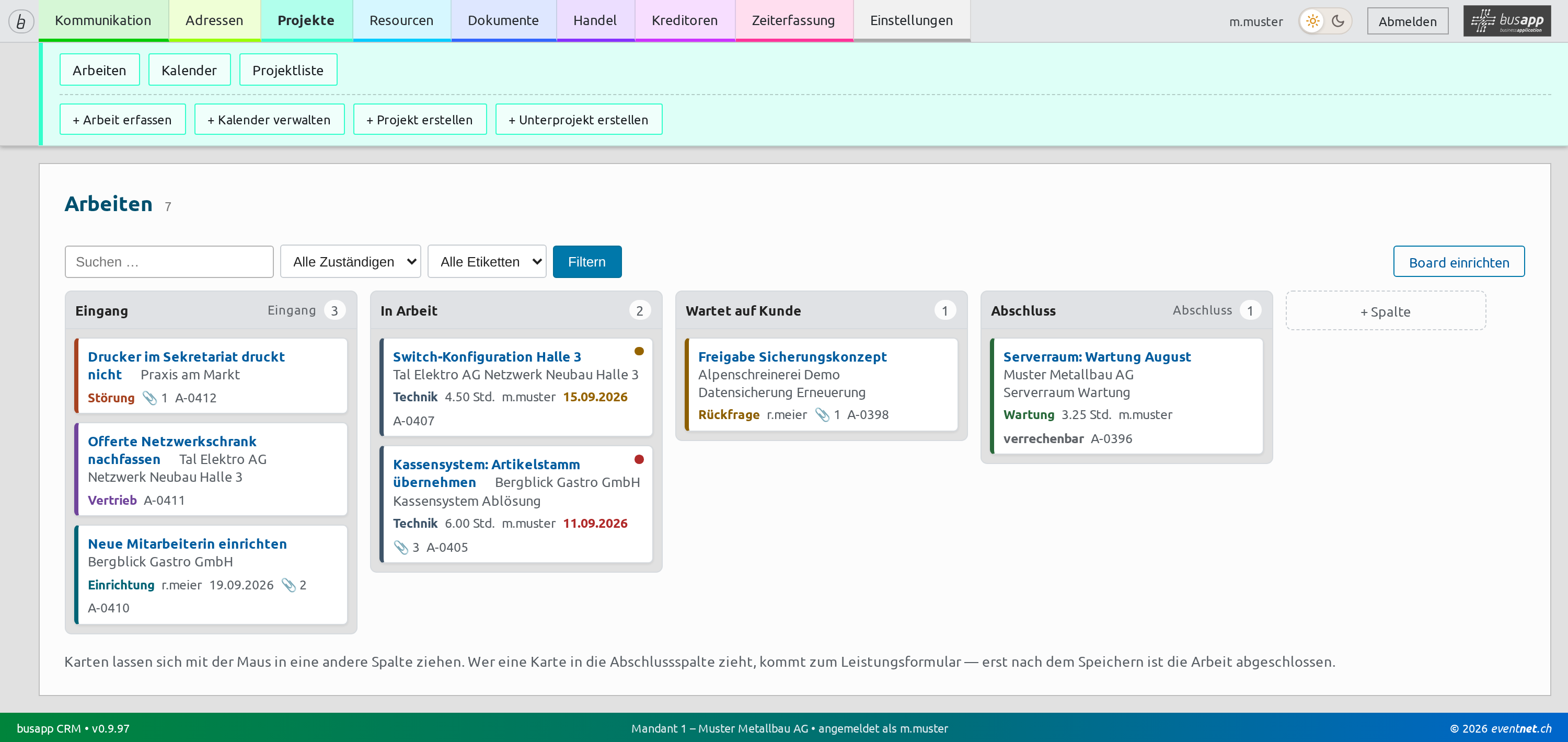Click paperclip icon on Kassensystem card
The image size is (1568, 742).
point(400,547)
